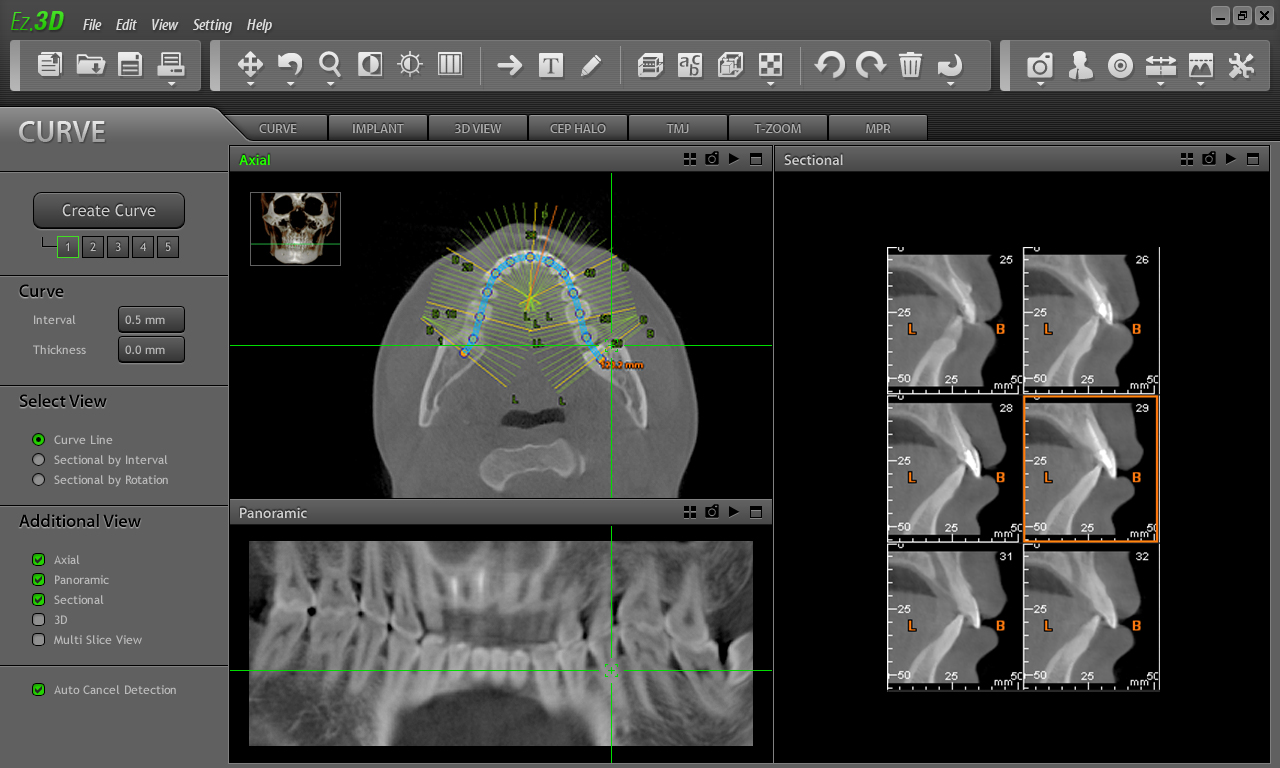Image resolution: width=1280 pixels, height=768 pixels.
Task: Click the new document toolbar icon
Action: coord(50,65)
